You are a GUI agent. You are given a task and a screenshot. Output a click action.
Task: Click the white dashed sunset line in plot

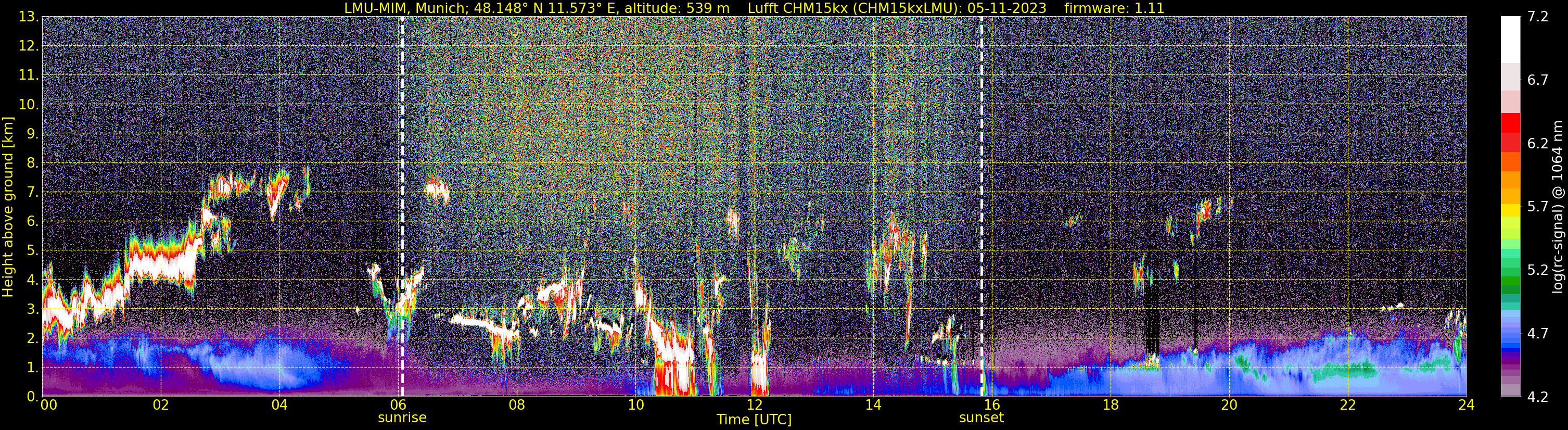pyautogui.click(x=981, y=207)
